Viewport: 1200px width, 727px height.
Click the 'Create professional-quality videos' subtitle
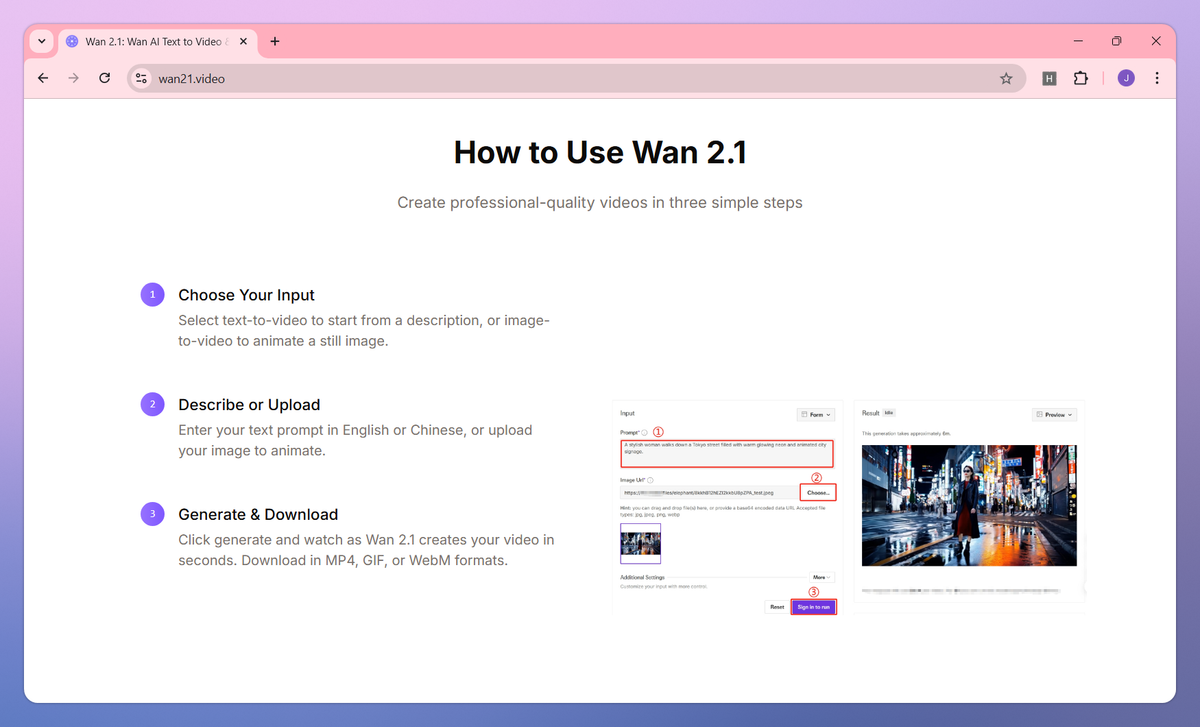click(x=600, y=202)
